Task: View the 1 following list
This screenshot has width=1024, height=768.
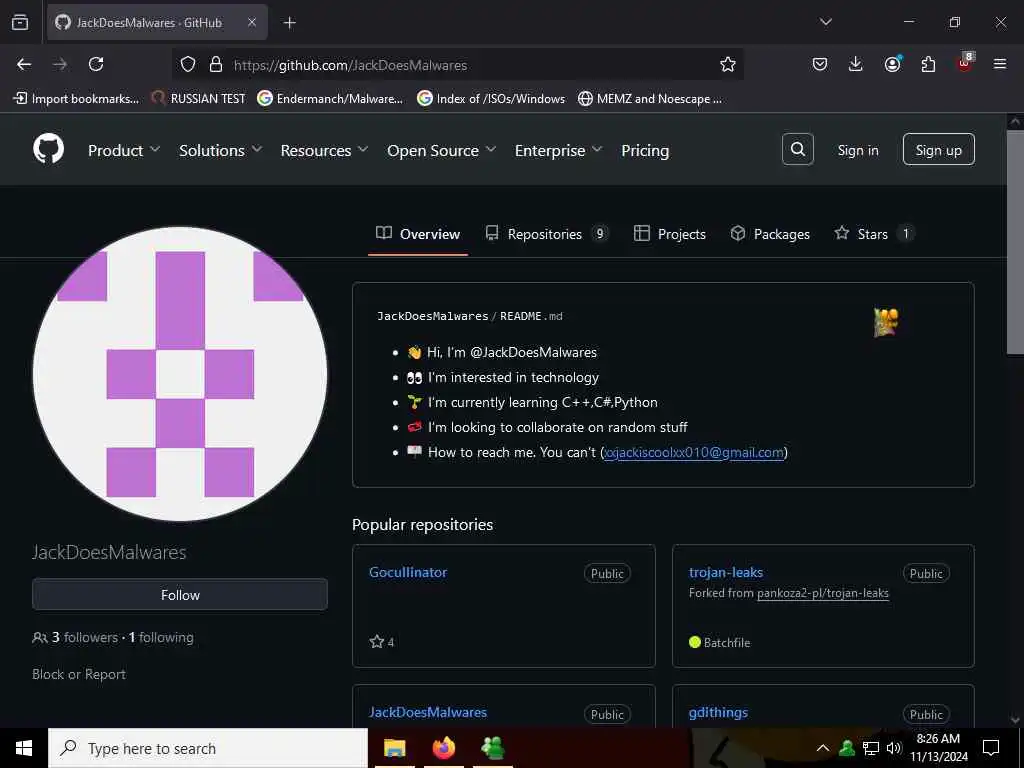Action: click(x=161, y=637)
